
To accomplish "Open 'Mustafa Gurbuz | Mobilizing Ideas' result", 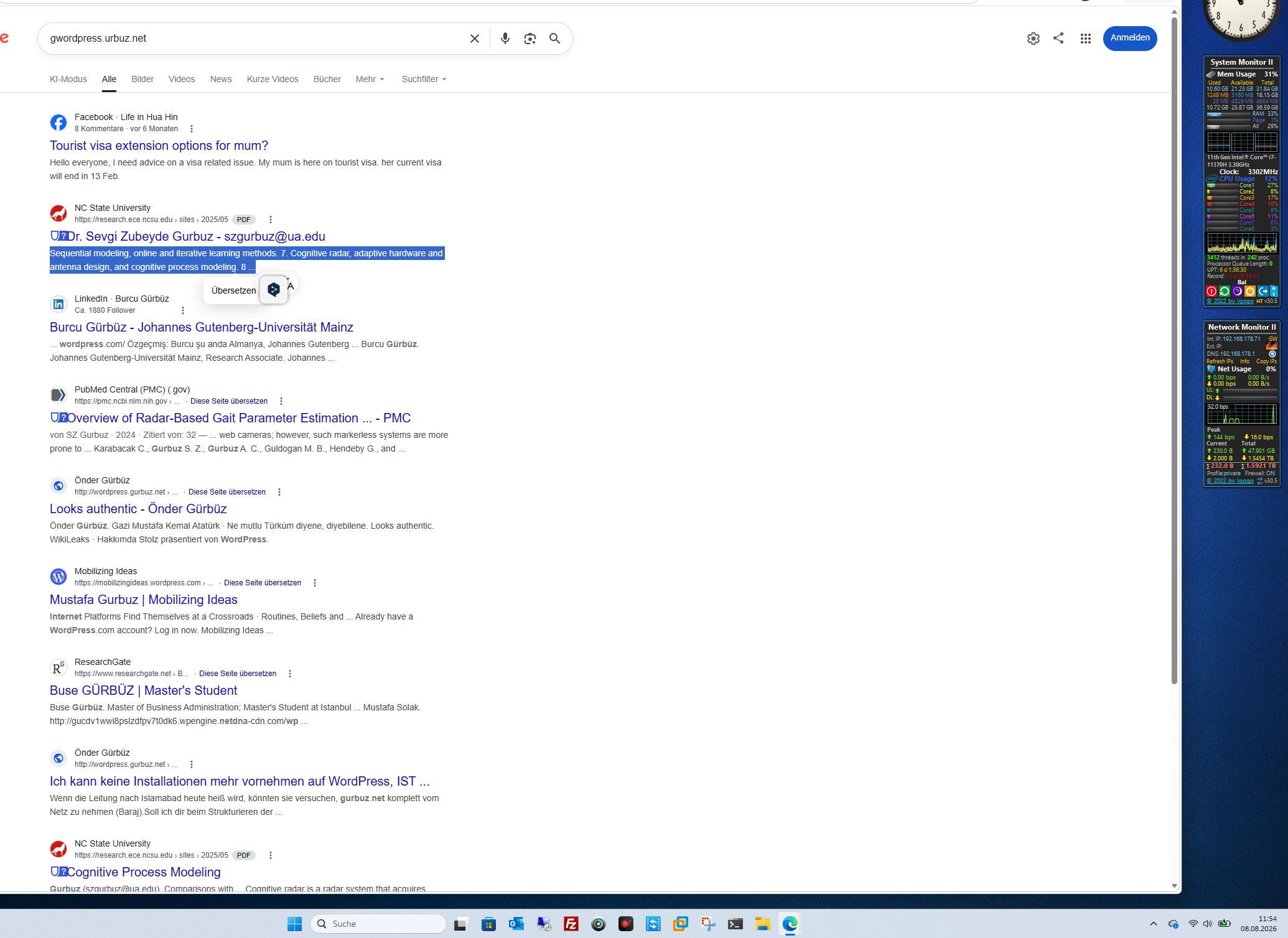I will point(144,600).
